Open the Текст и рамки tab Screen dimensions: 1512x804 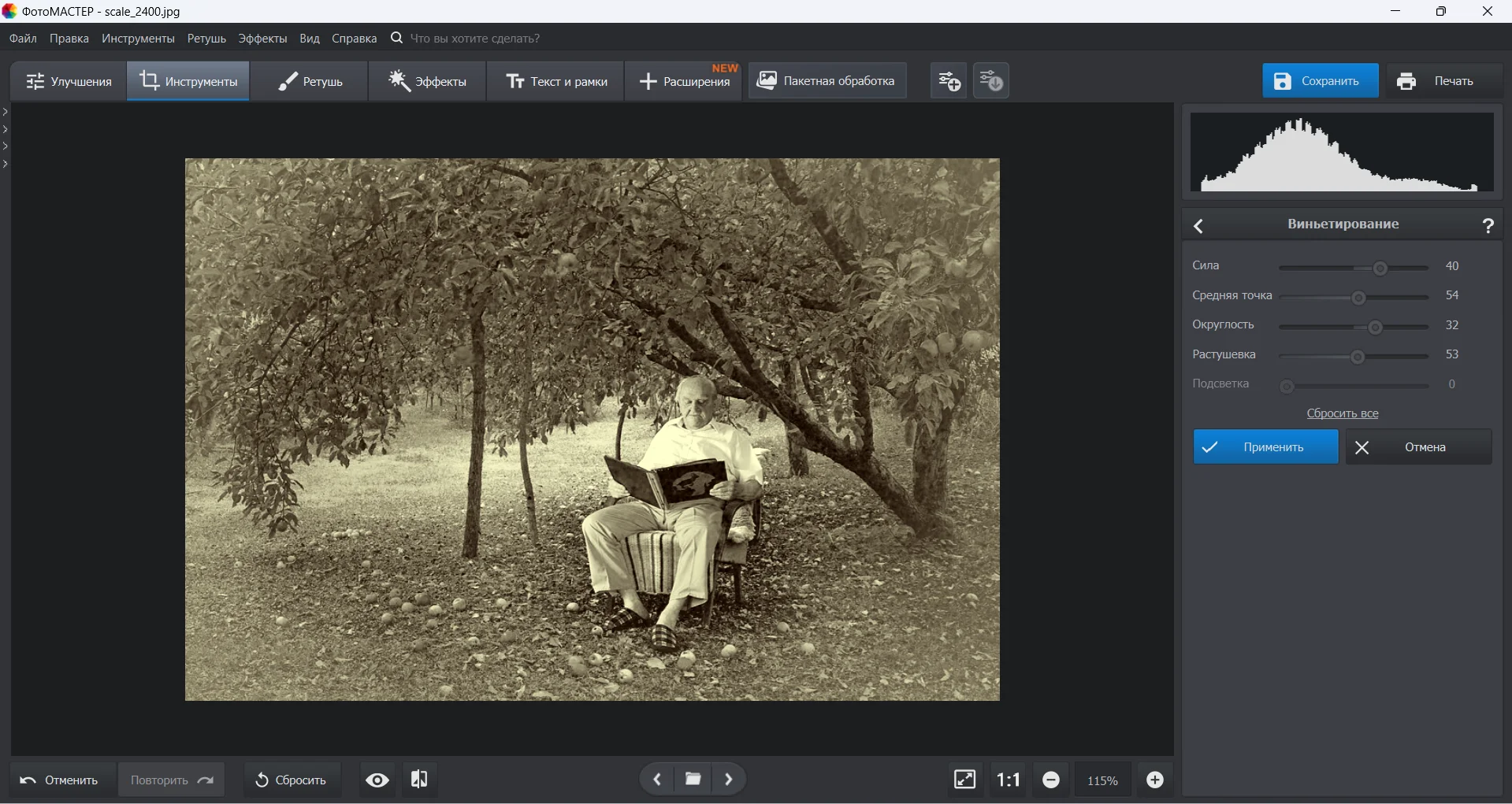(555, 81)
